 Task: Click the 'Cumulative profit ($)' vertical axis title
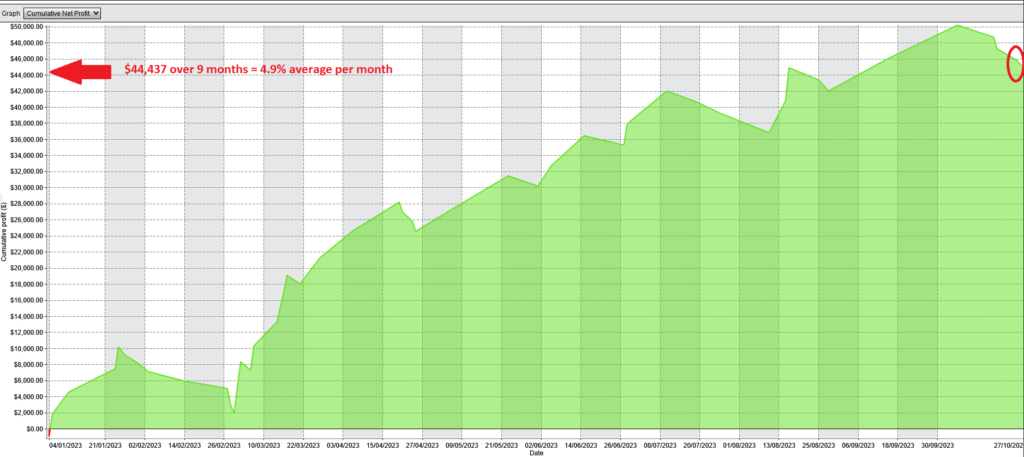6,230
